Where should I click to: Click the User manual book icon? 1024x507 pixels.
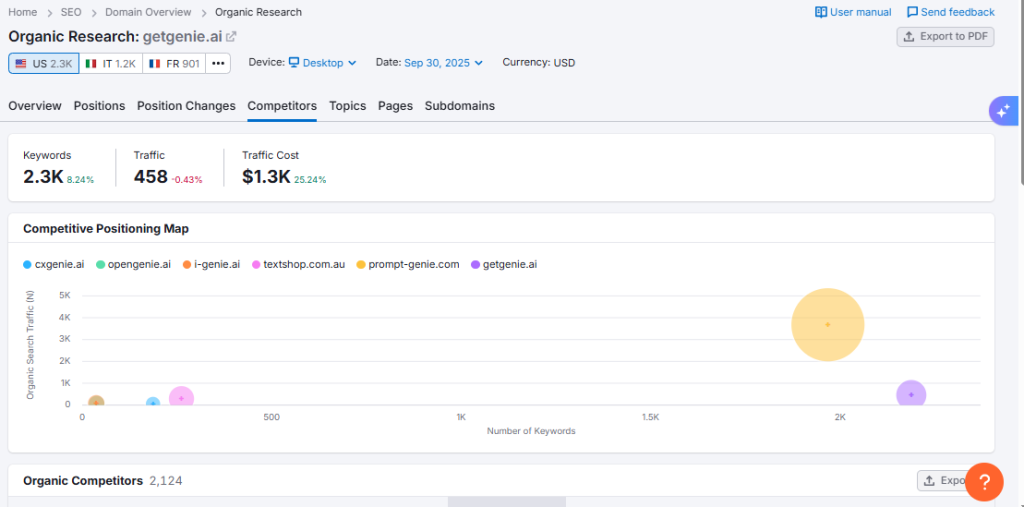click(821, 12)
